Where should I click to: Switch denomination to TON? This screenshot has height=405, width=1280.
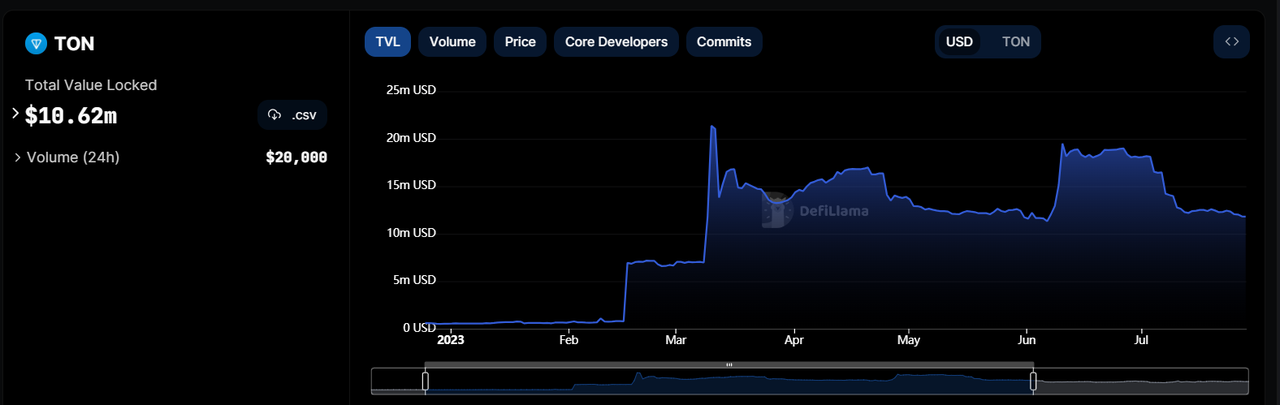point(1015,42)
